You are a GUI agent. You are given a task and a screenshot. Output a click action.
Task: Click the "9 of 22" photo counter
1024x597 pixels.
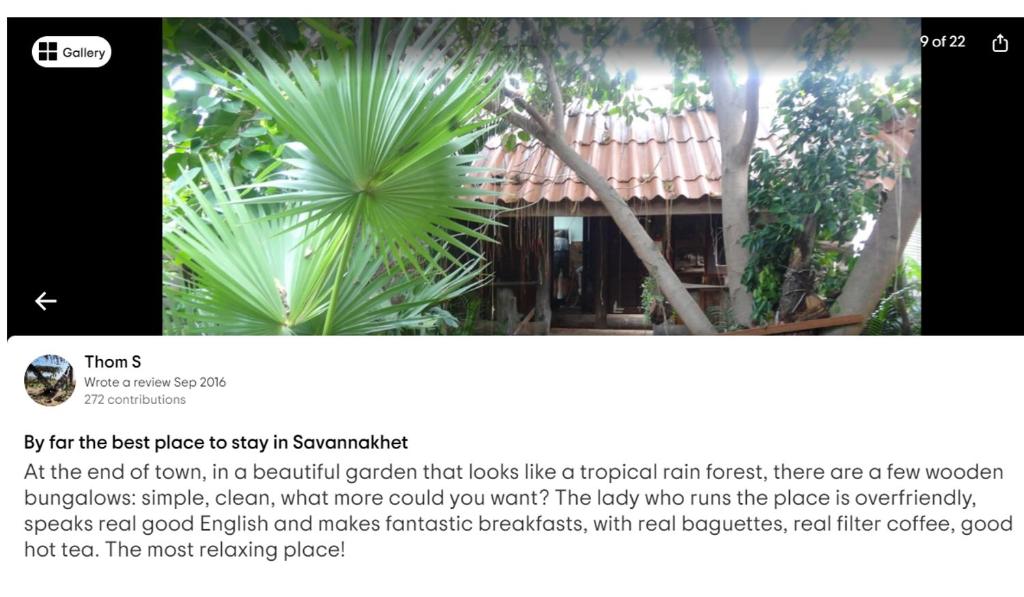[x=943, y=42]
